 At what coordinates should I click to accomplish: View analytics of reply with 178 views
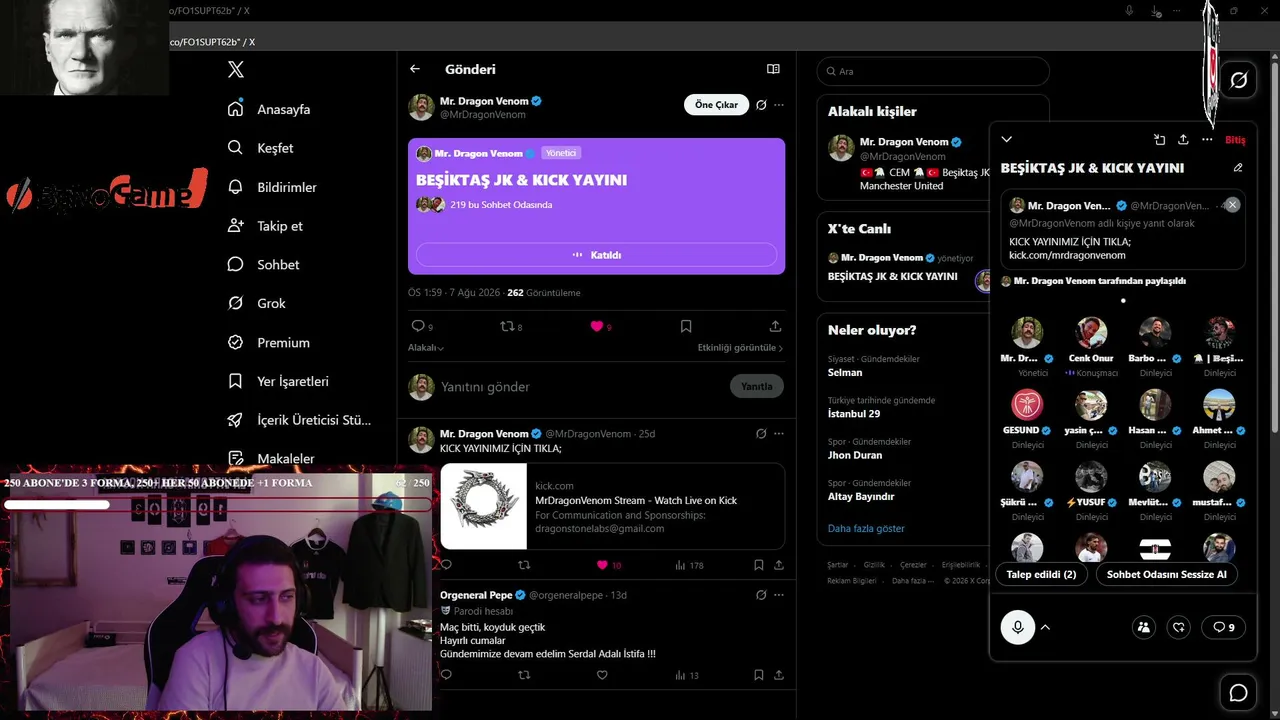(x=689, y=565)
